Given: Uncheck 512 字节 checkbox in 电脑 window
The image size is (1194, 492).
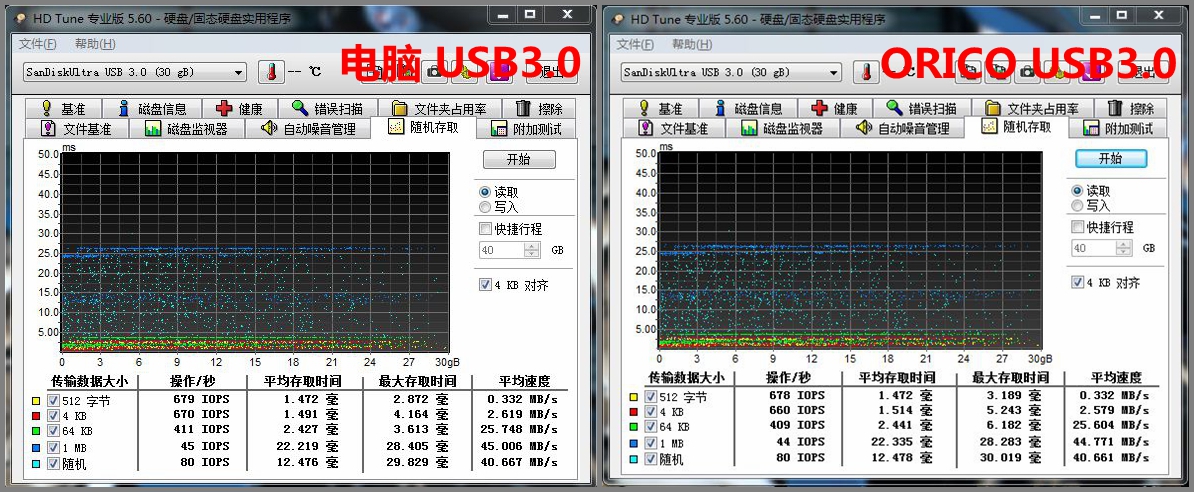Looking at the screenshot, I should [x=53, y=400].
